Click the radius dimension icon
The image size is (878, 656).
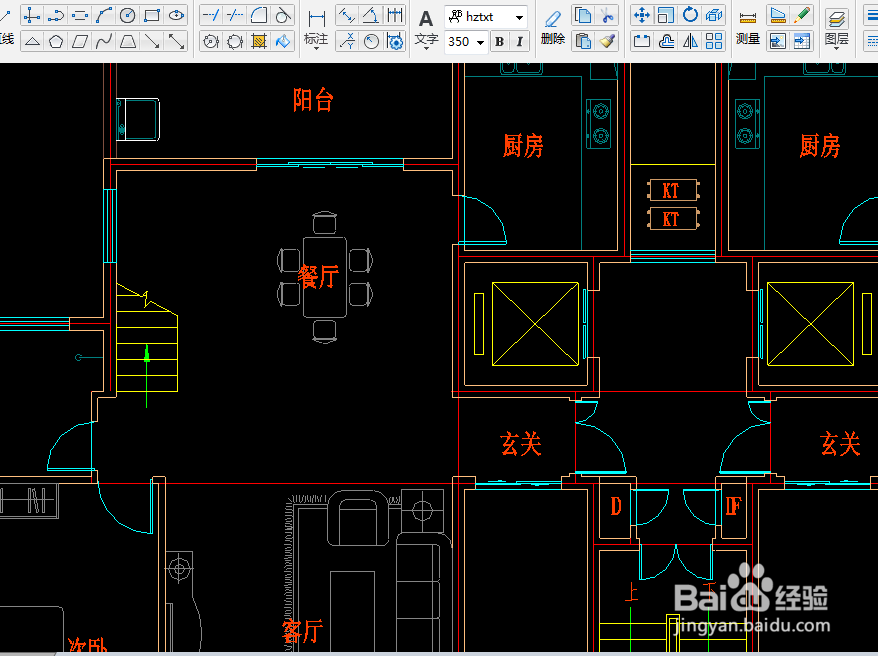click(371, 41)
